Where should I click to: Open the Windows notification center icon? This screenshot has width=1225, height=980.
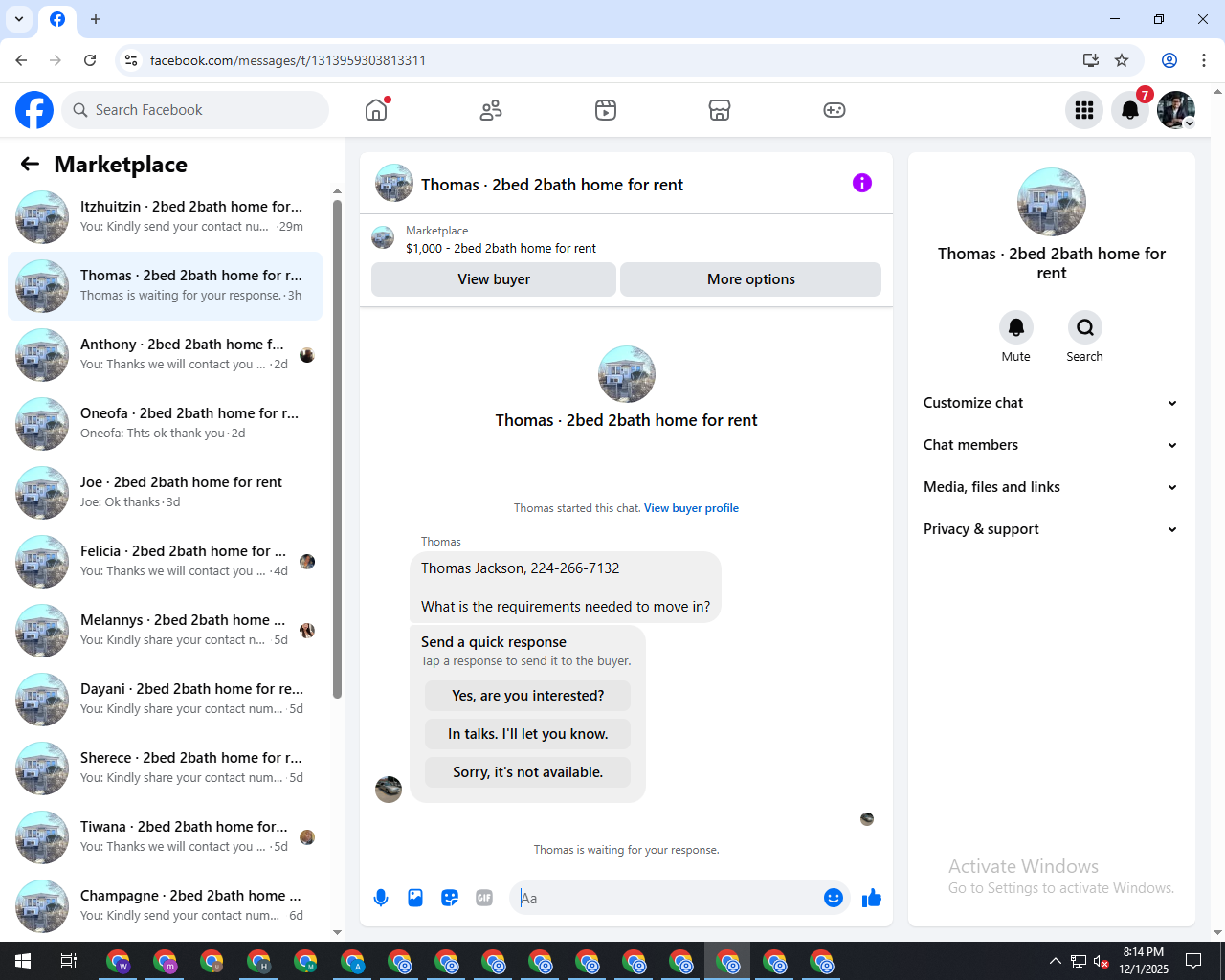(1193, 961)
